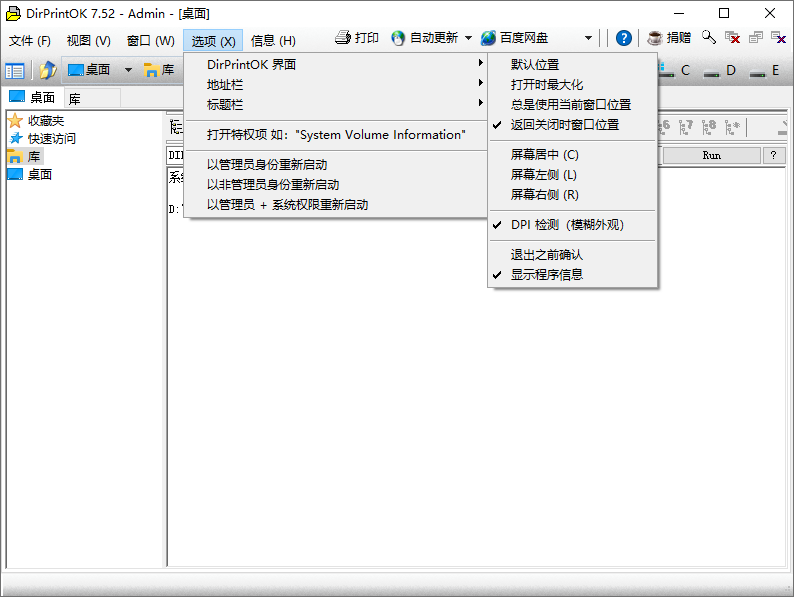794x597 pixels.
Task: Open the 视图 (V) menu
Action: point(89,41)
